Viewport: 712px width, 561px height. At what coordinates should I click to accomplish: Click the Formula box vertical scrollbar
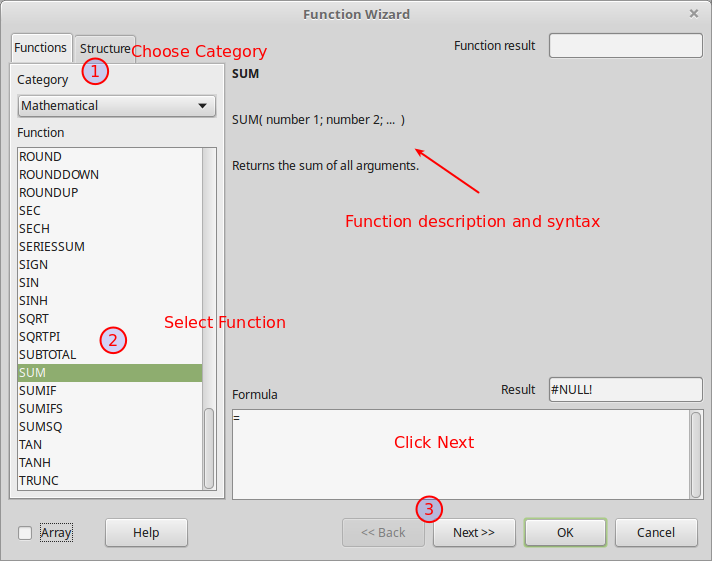(x=696, y=453)
